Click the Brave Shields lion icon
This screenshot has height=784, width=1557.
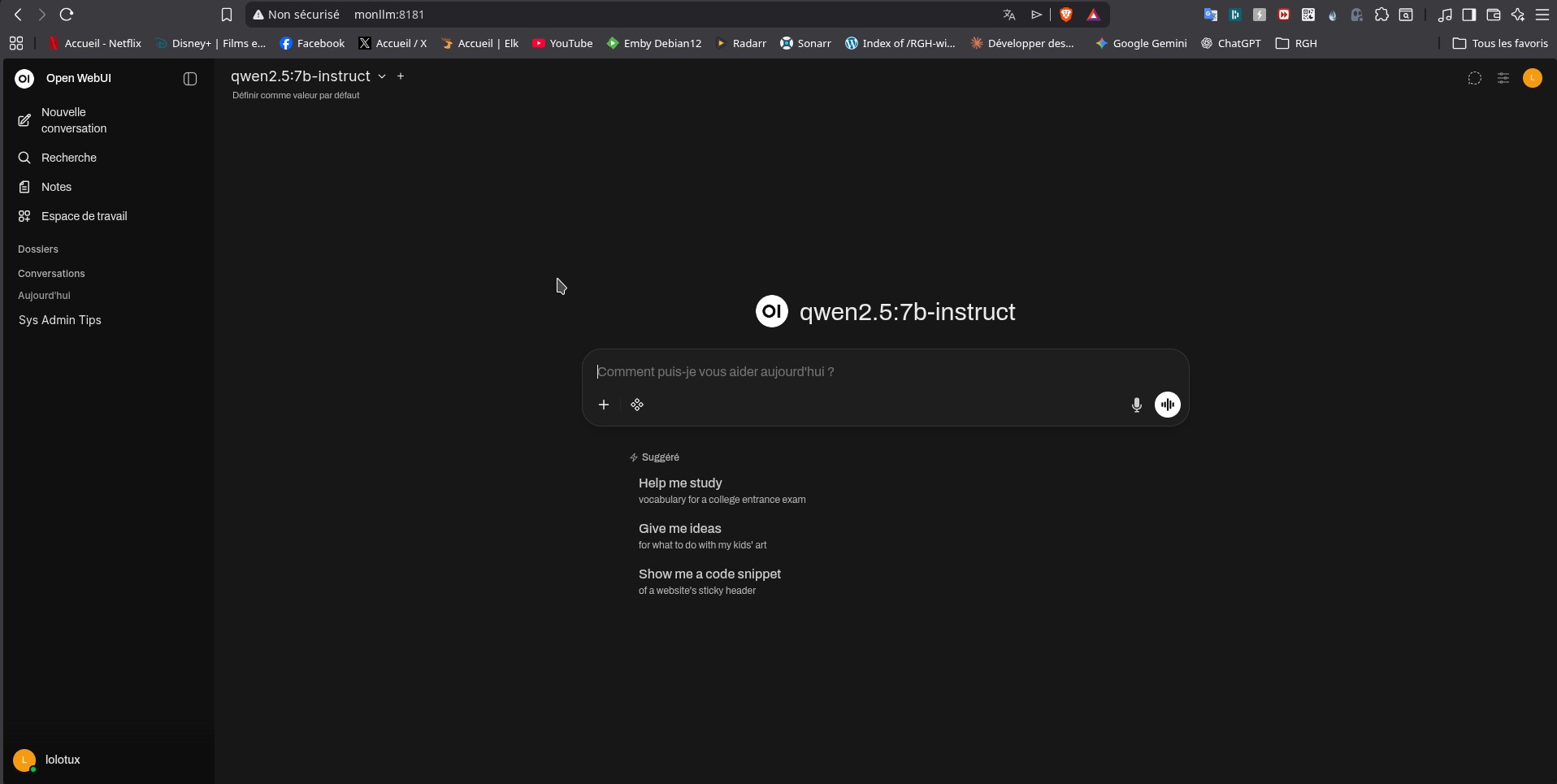[x=1066, y=15]
